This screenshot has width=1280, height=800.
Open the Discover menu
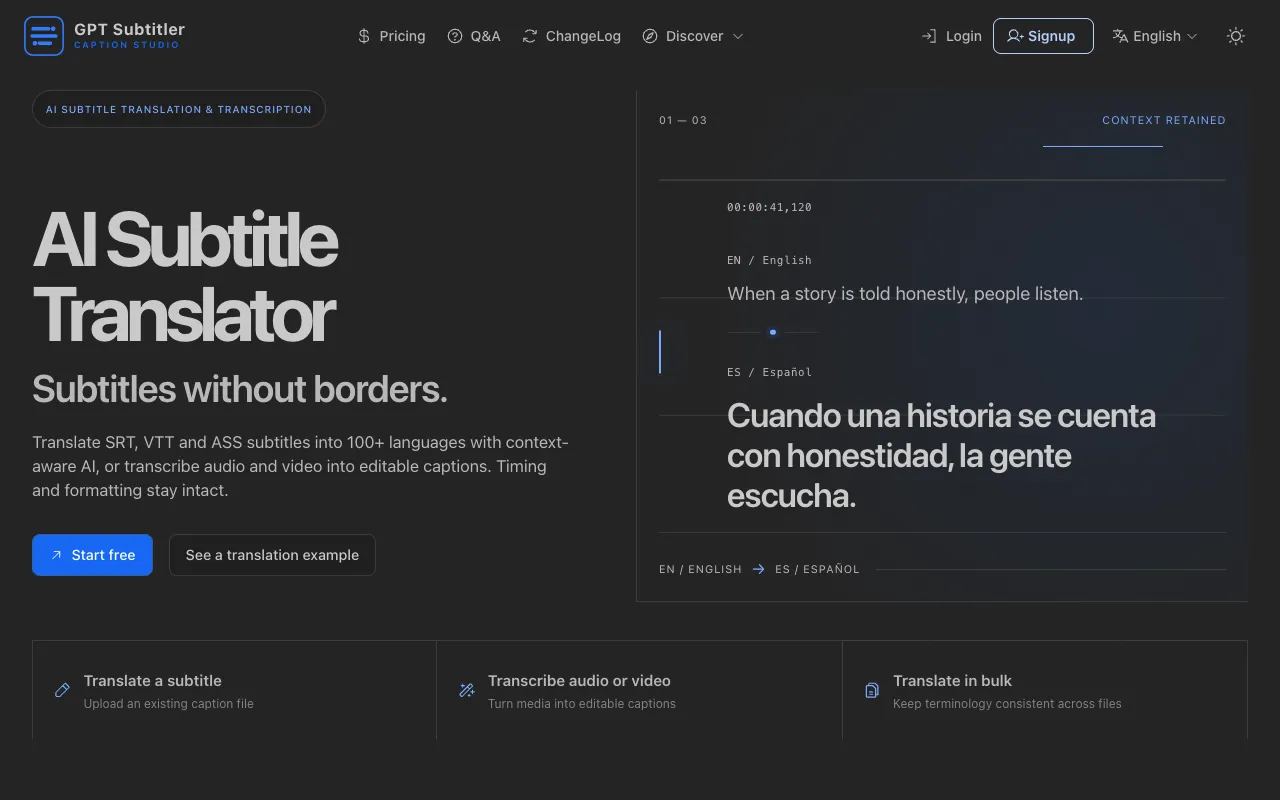[x=693, y=36]
